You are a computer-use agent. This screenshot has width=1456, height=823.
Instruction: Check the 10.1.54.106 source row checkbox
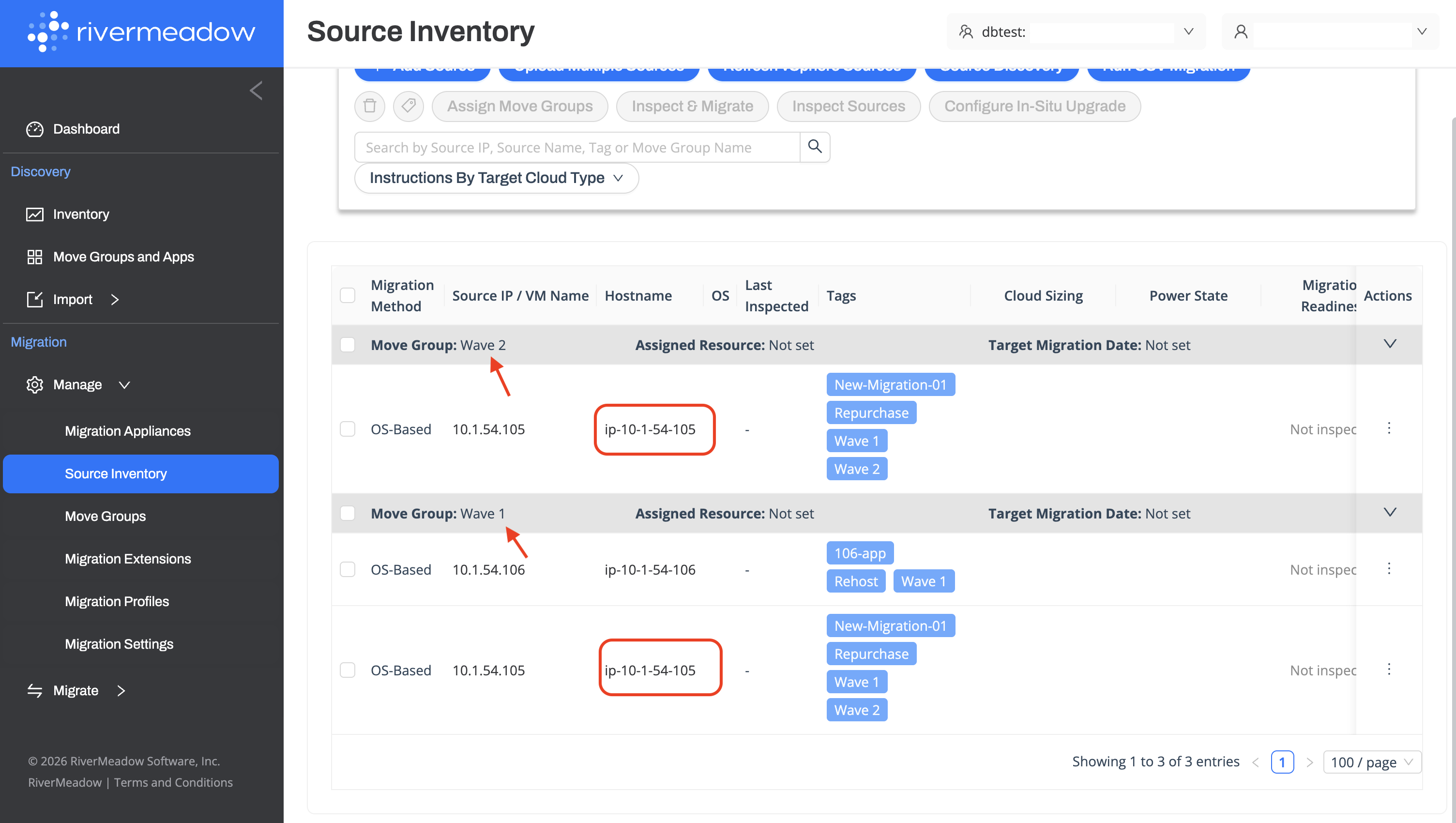pyautogui.click(x=348, y=569)
